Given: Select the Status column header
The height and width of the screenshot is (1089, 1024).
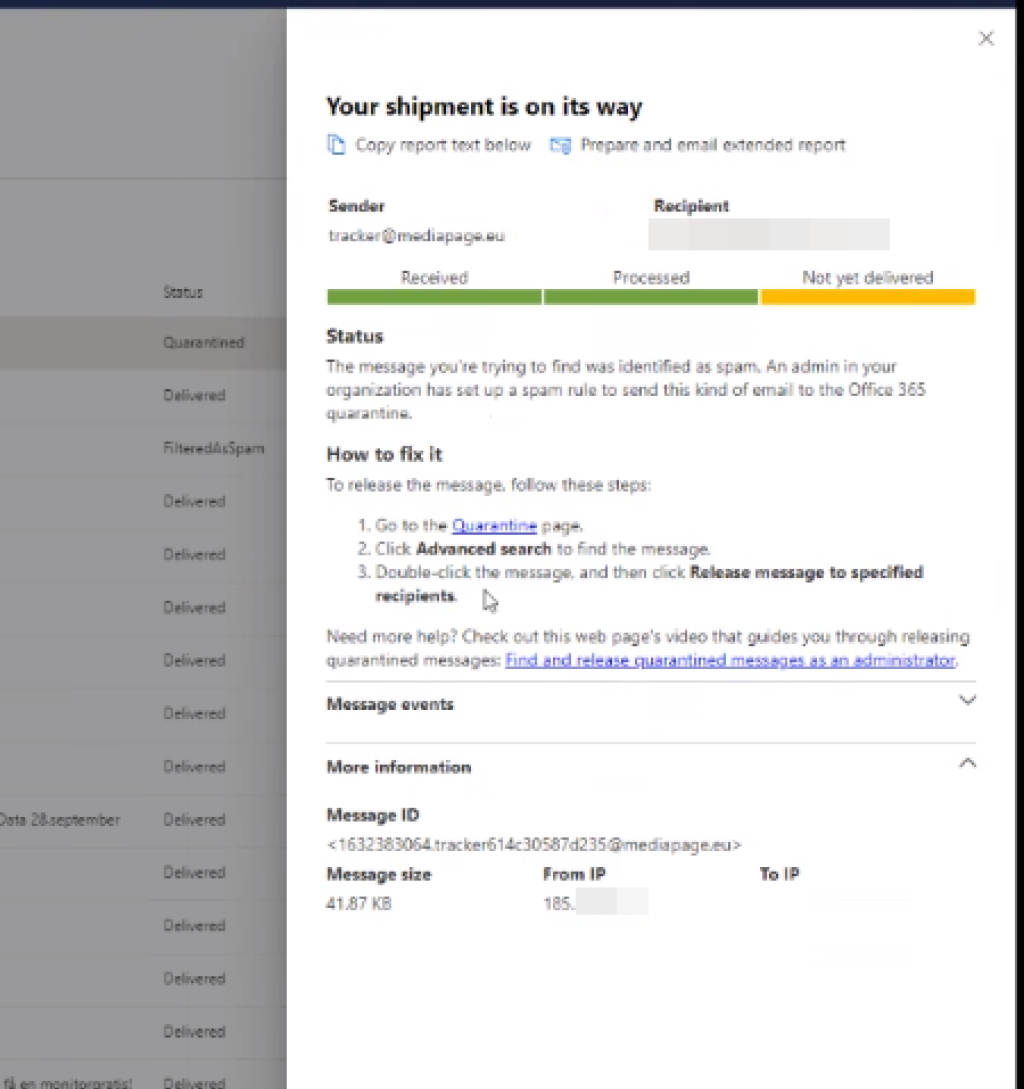Looking at the screenshot, I should pos(183,292).
